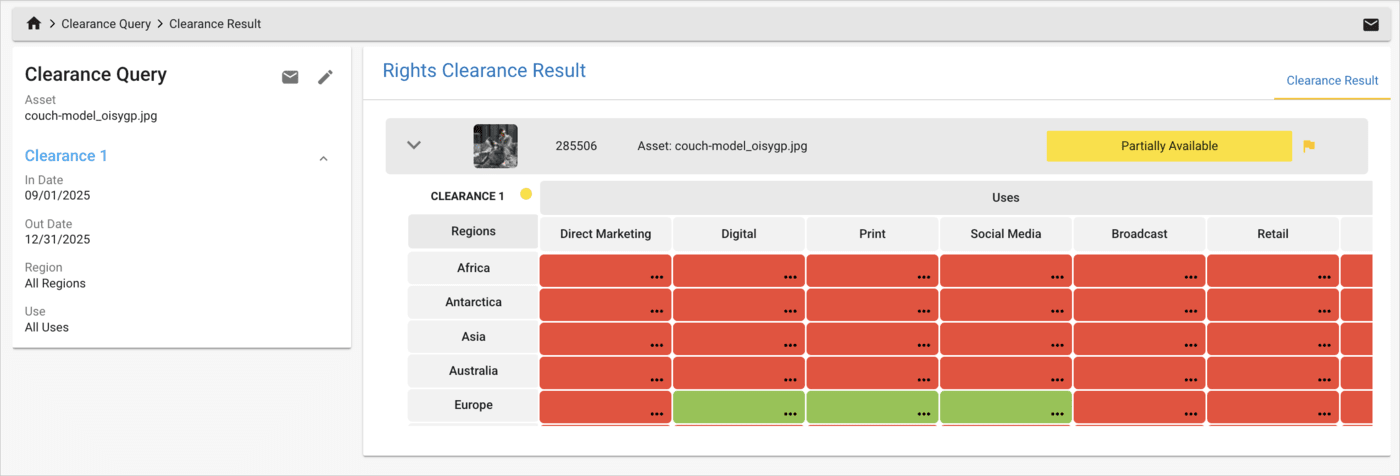Click the yellow flag icon

pos(1309,146)
